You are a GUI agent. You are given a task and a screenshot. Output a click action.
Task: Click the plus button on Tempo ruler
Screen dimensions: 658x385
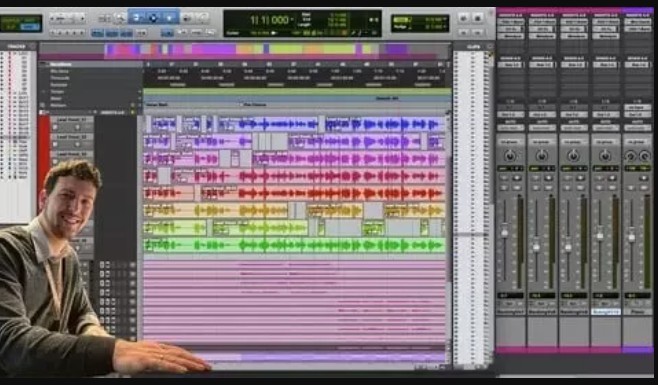click(x=139, y=92)
